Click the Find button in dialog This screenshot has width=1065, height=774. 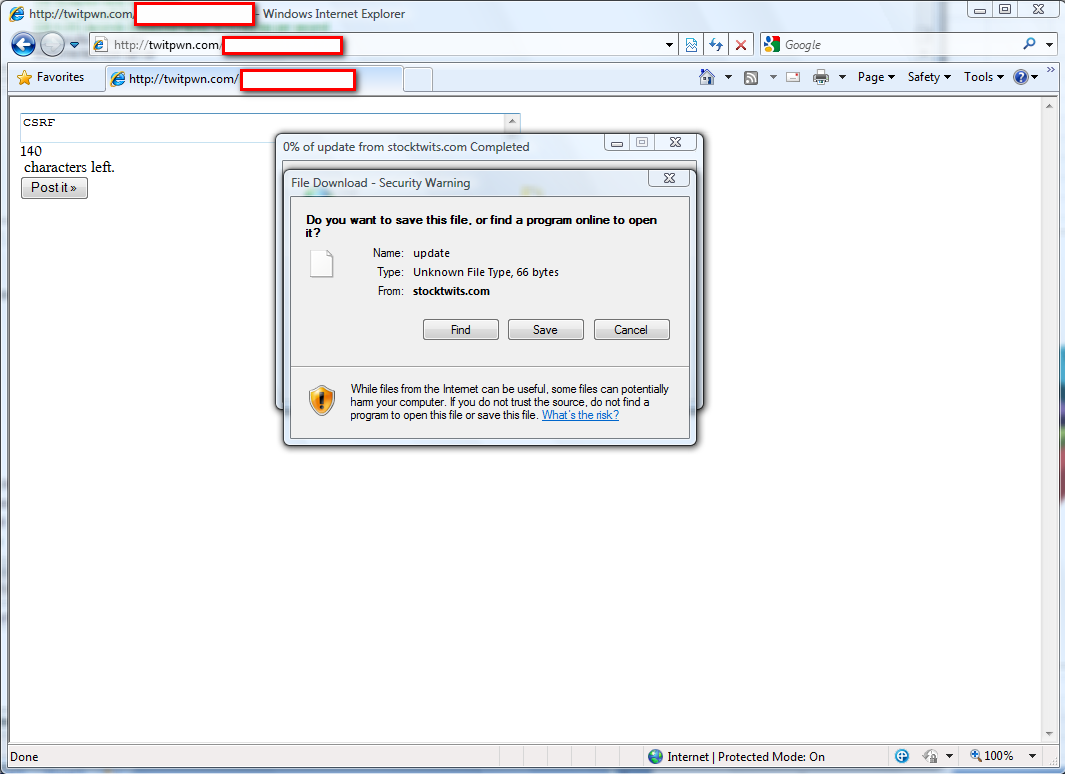[461, 329]
